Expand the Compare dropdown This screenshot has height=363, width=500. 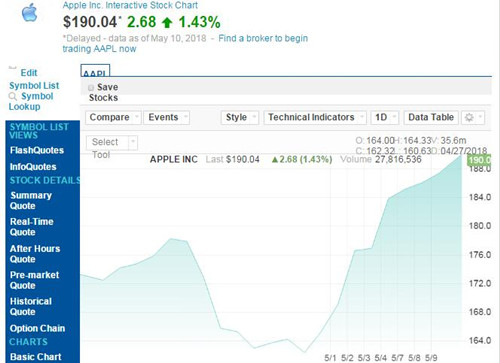coord(113,117)
